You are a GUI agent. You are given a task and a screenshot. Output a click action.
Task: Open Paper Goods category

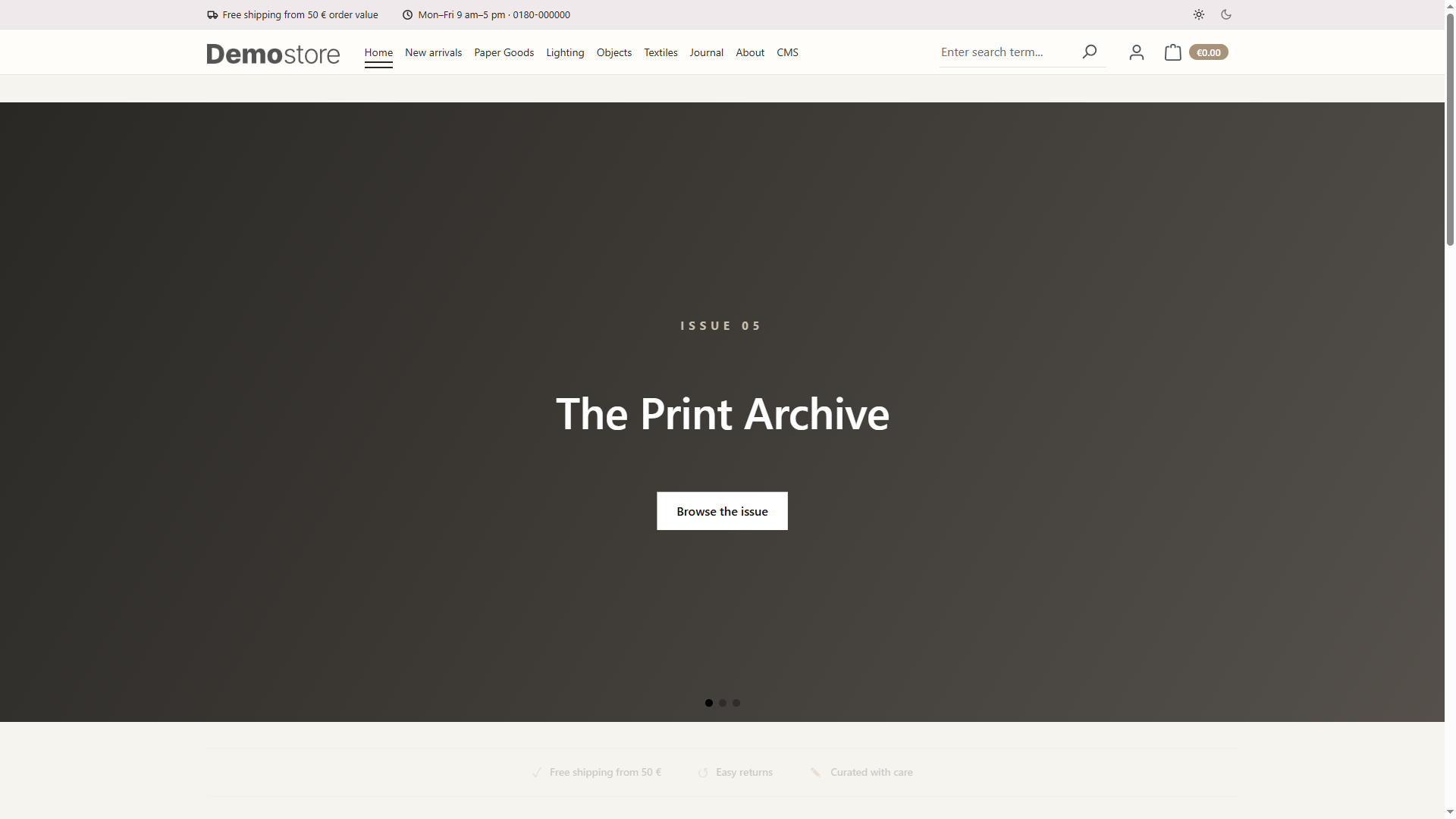click(504, 52)
